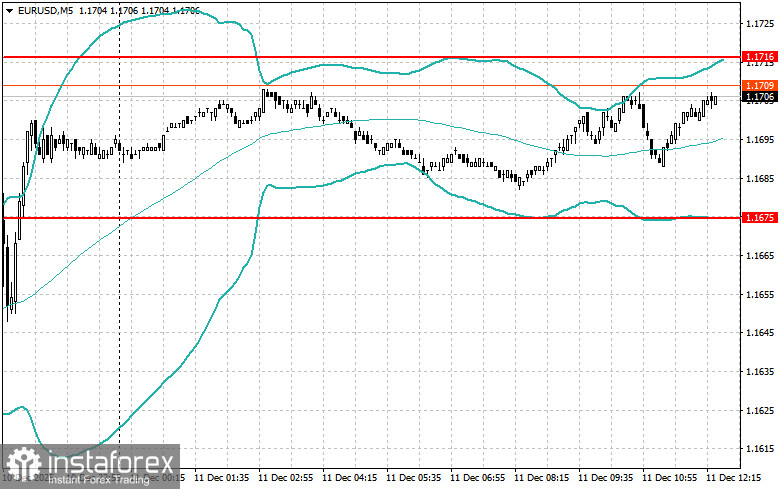781x489 pixels.
Task: Click the 11 Dec 01:35 time label
Action: (222, 478)
